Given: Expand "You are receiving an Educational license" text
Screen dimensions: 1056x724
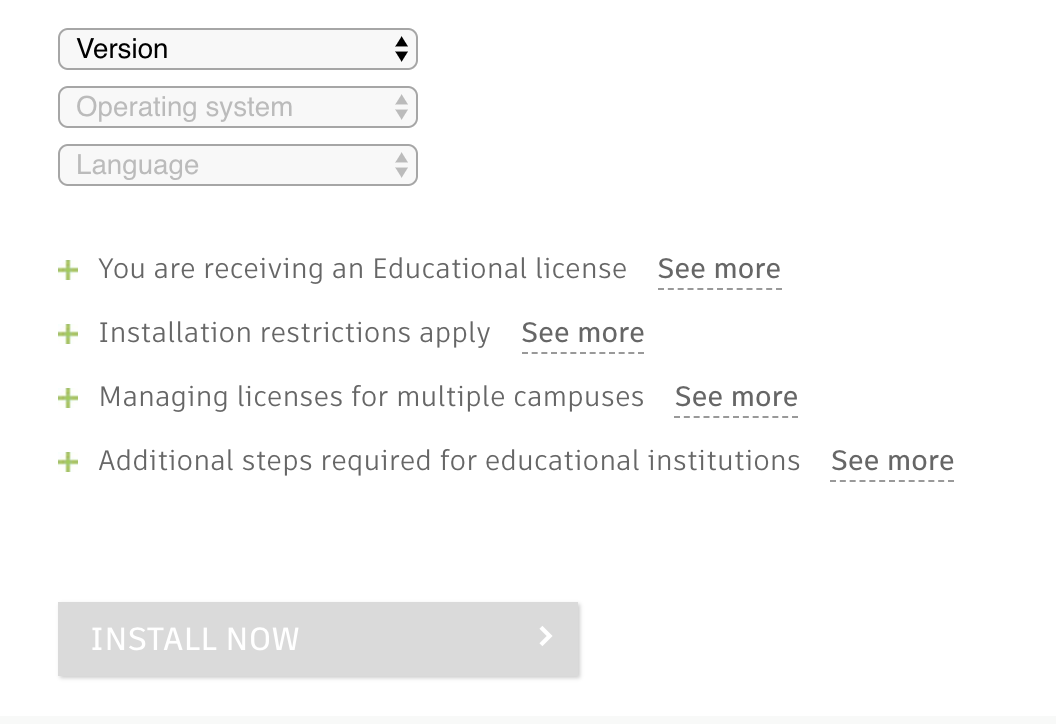Looking at the screenshot, I should (362, 269).
